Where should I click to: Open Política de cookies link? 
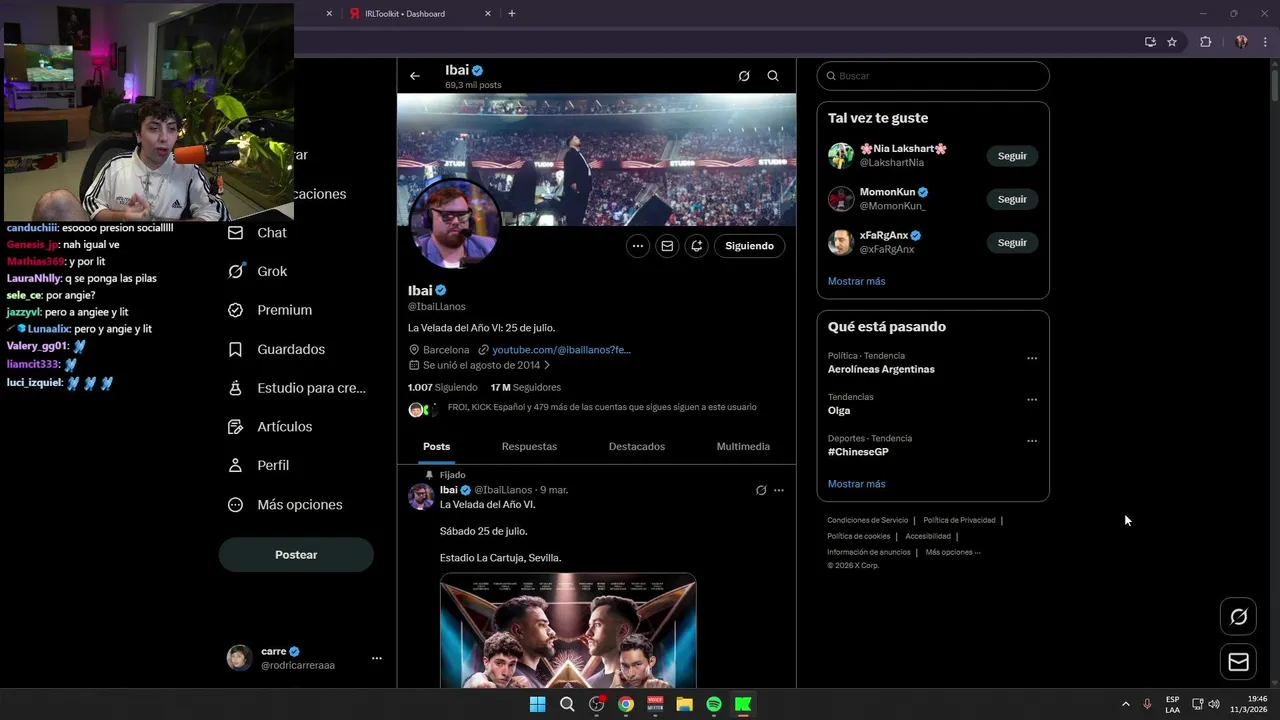point(858,536)
